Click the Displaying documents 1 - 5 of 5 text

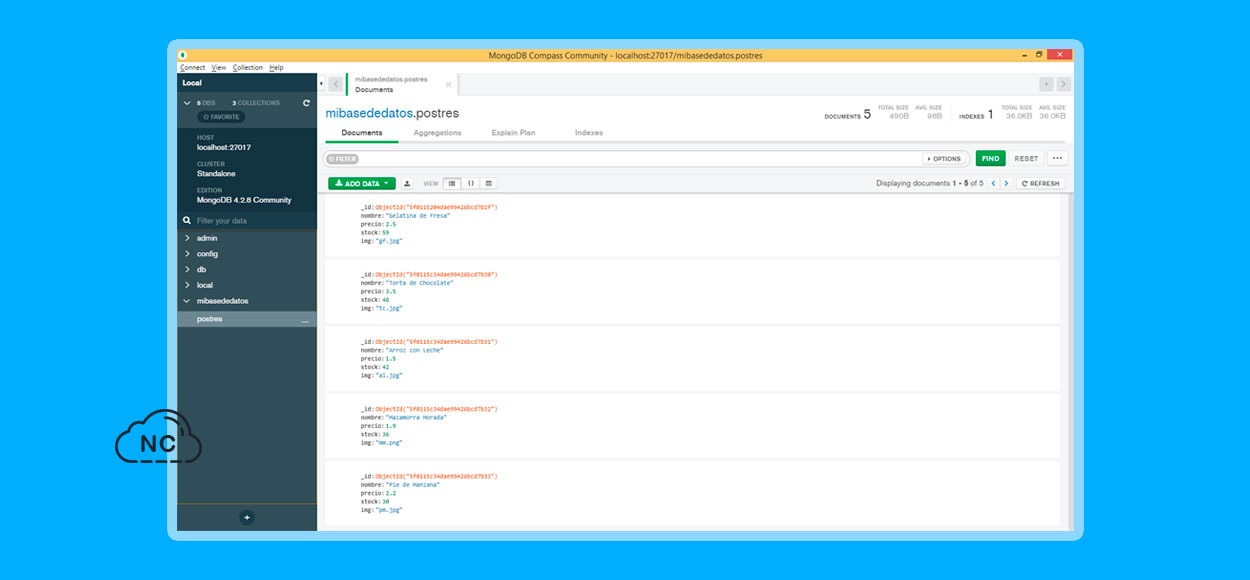[930, 184]
